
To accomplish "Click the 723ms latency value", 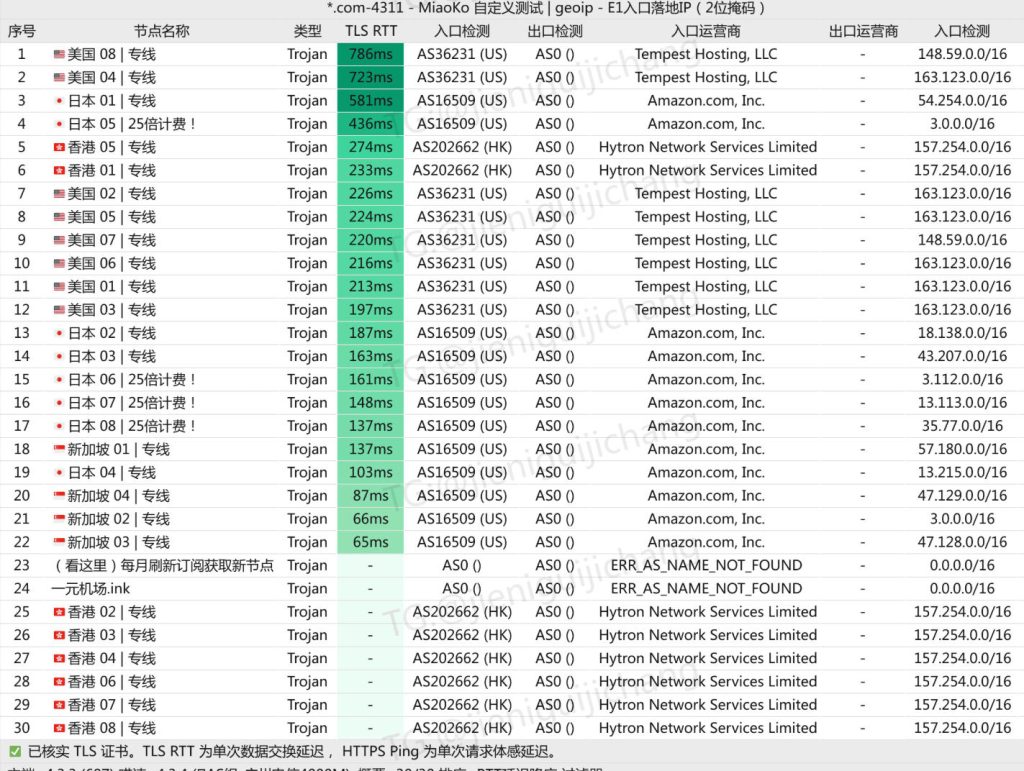I will [370, 78].
